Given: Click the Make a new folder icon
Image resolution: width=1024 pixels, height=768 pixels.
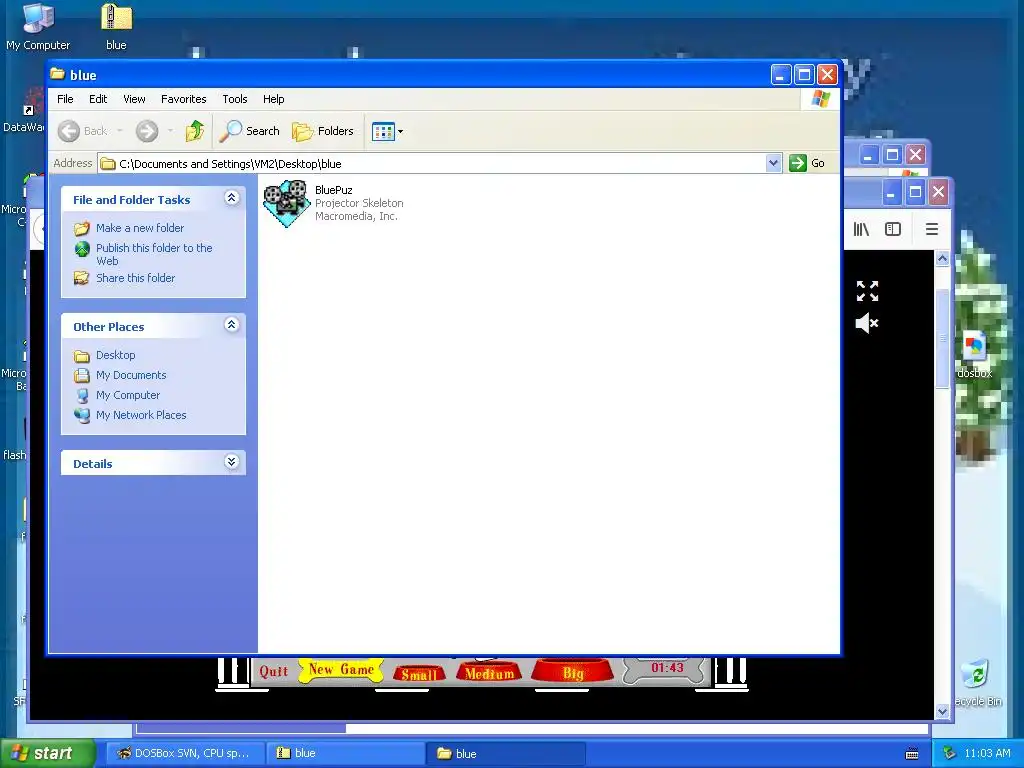Looking at the screenshot, I should (x=82, y=228).
